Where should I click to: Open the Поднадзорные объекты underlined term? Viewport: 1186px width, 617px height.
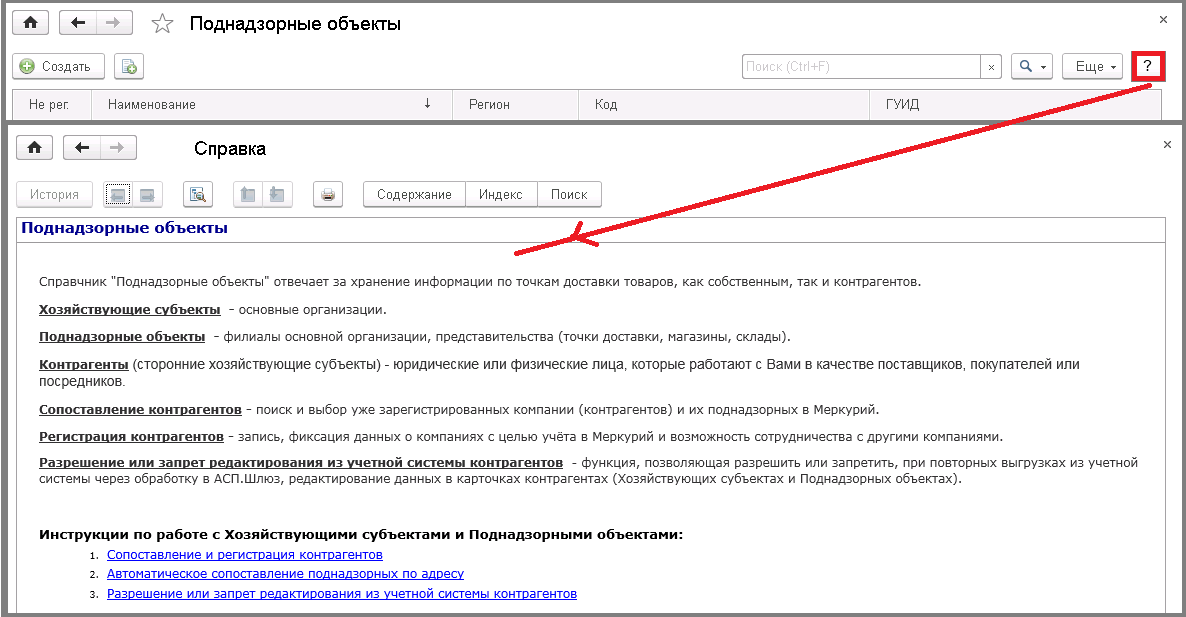click(122, 336)
